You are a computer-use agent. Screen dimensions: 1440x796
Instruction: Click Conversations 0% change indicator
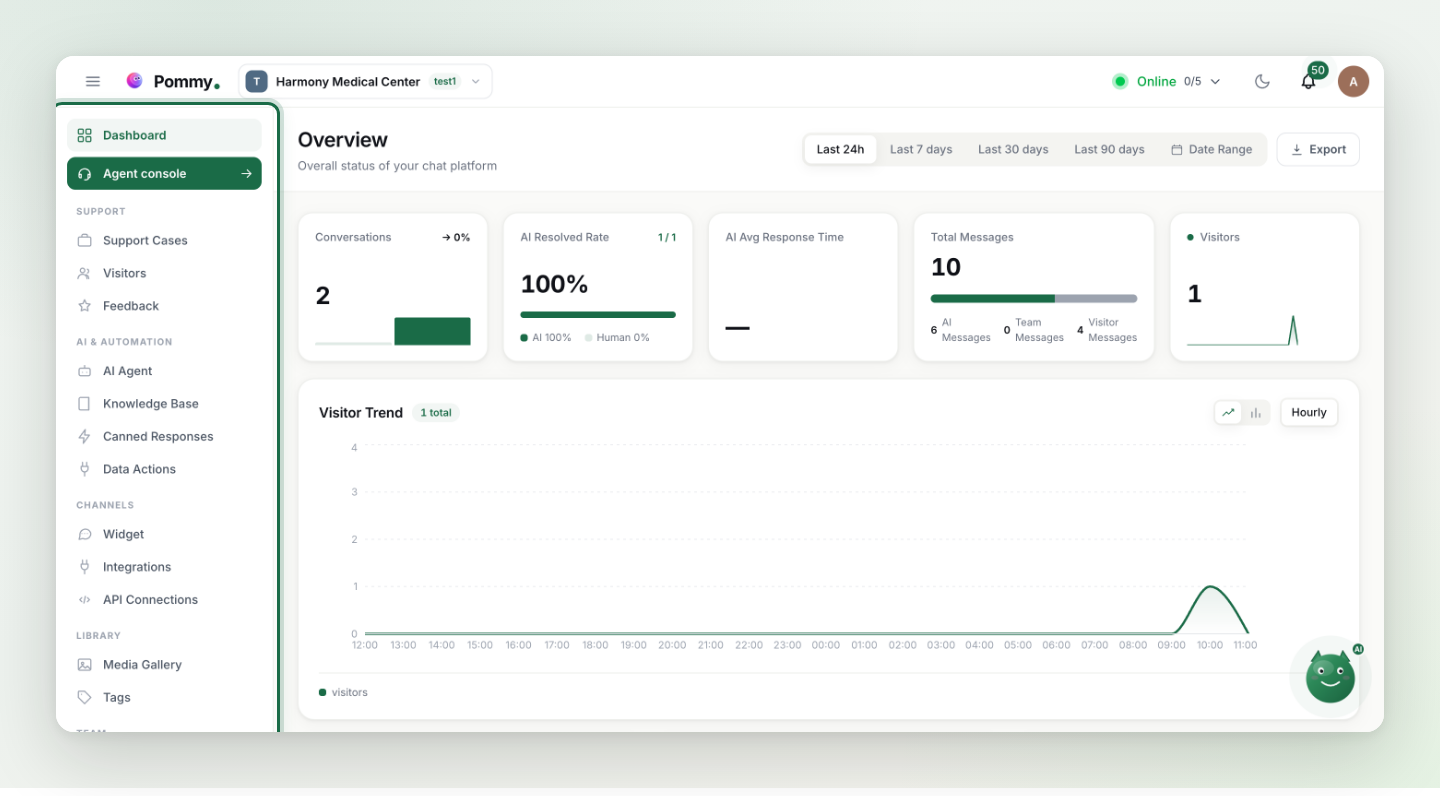(x=456, y=238)
